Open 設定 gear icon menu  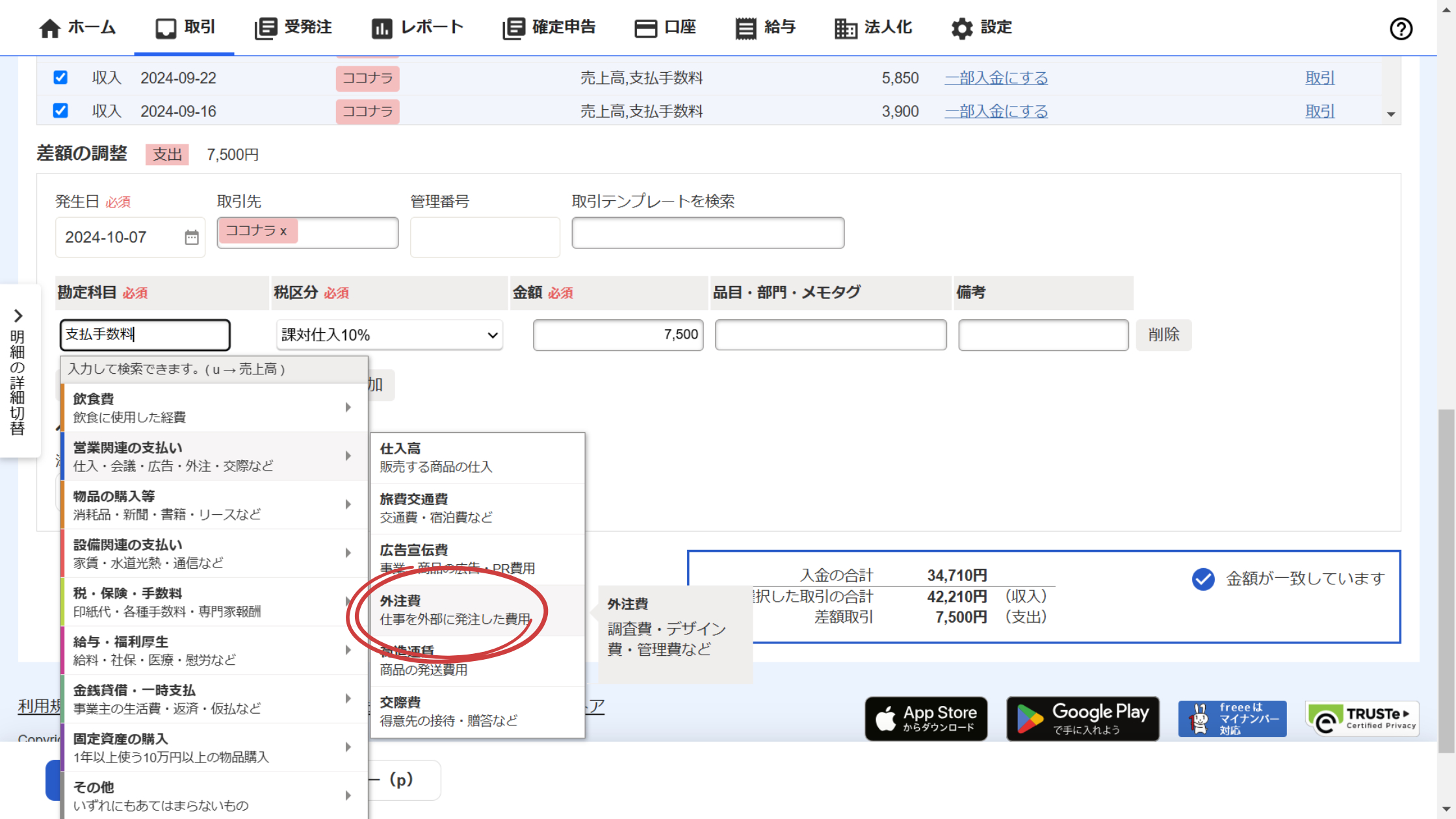coord(961,28)
